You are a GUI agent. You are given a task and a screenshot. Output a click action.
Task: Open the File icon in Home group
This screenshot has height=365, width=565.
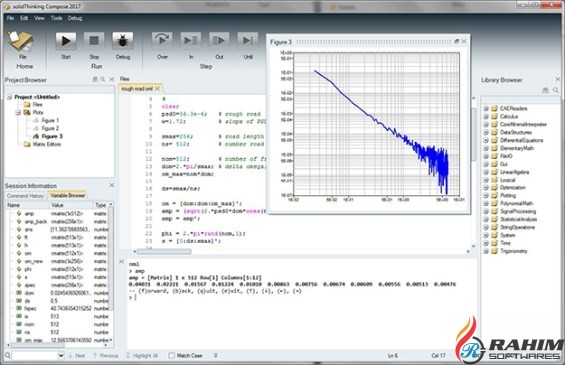pyautogui.click(x=21, y=41)
